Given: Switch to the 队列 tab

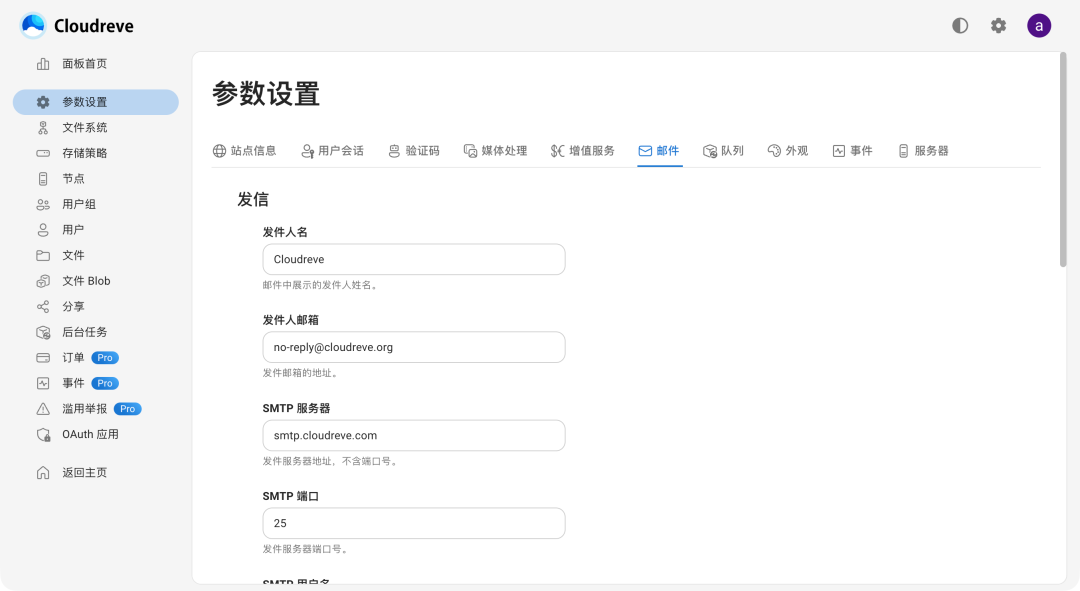Looking at the screenshot, I should (723, 150).
